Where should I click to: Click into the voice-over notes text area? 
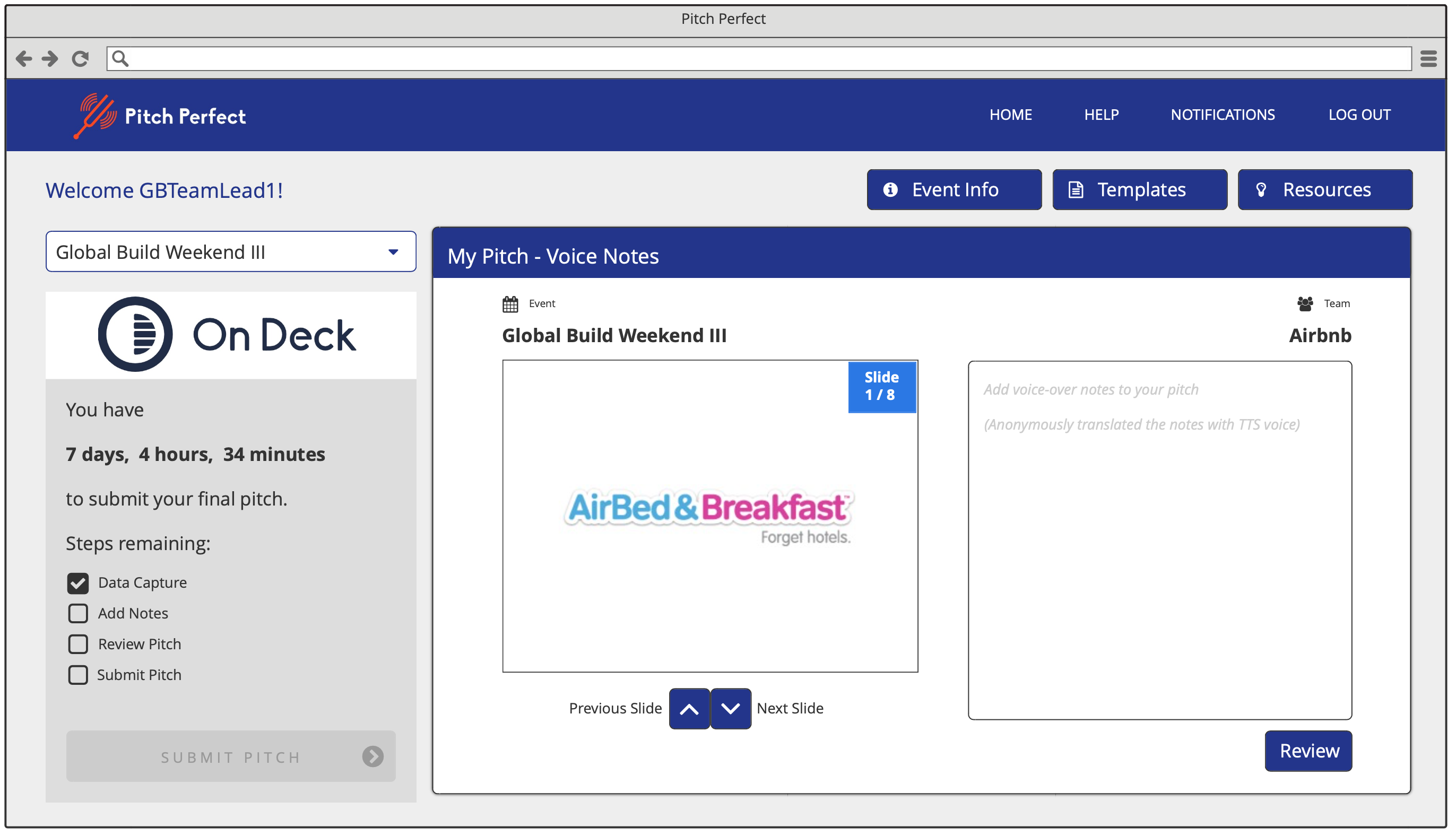[x=1159, y=539]
